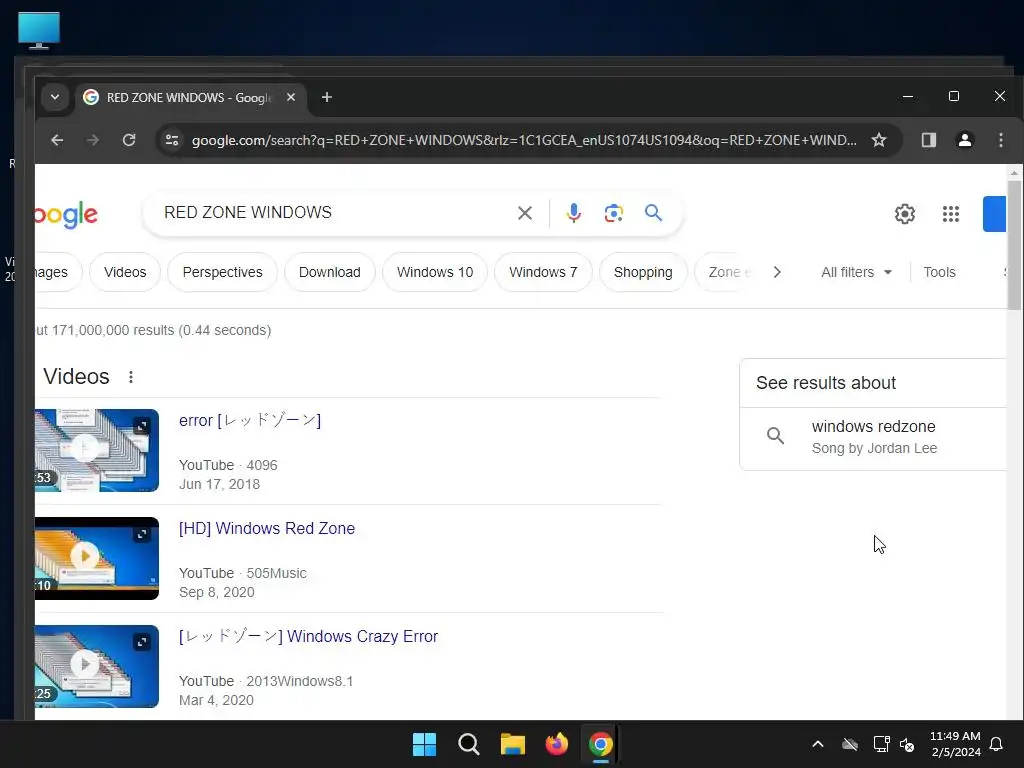
Task: Open the Google apps grid
Action: click(x=951, y=214)
